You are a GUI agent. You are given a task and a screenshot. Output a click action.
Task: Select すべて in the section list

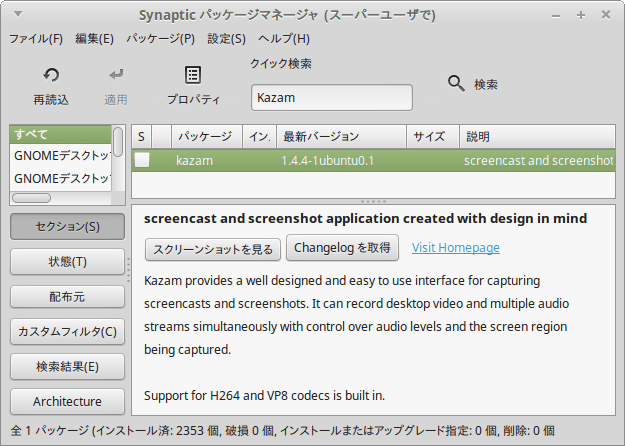60,134
